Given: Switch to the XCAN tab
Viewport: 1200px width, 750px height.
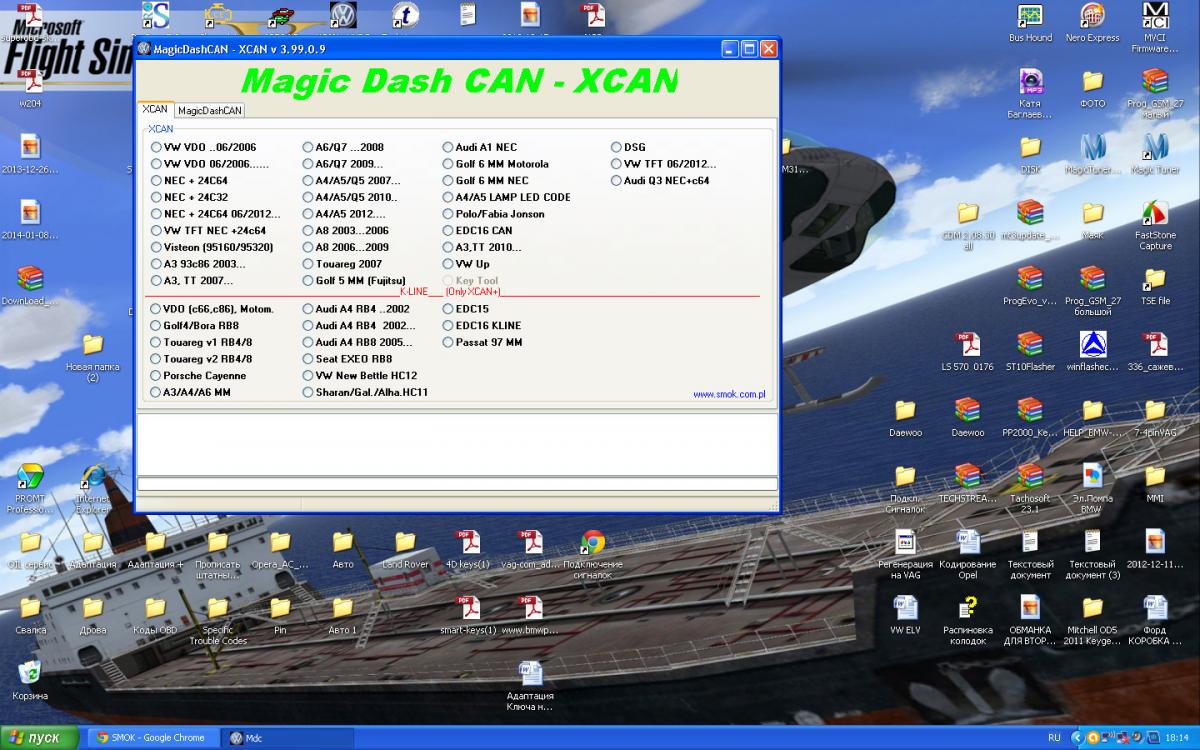Looking at the screenshot, I should [155, 110].
